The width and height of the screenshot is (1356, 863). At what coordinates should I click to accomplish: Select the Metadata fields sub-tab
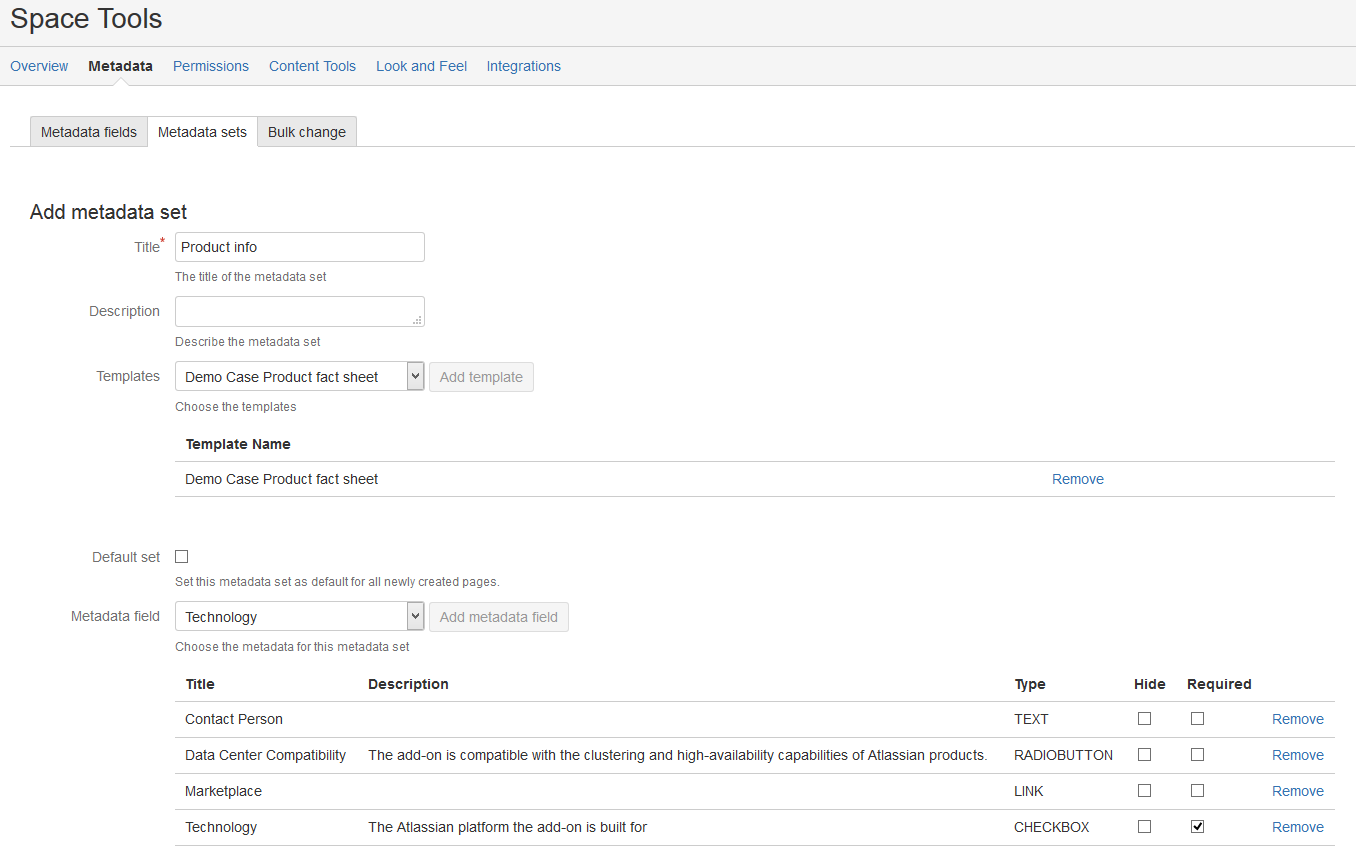pyautogui.click(x=89, y=132)
